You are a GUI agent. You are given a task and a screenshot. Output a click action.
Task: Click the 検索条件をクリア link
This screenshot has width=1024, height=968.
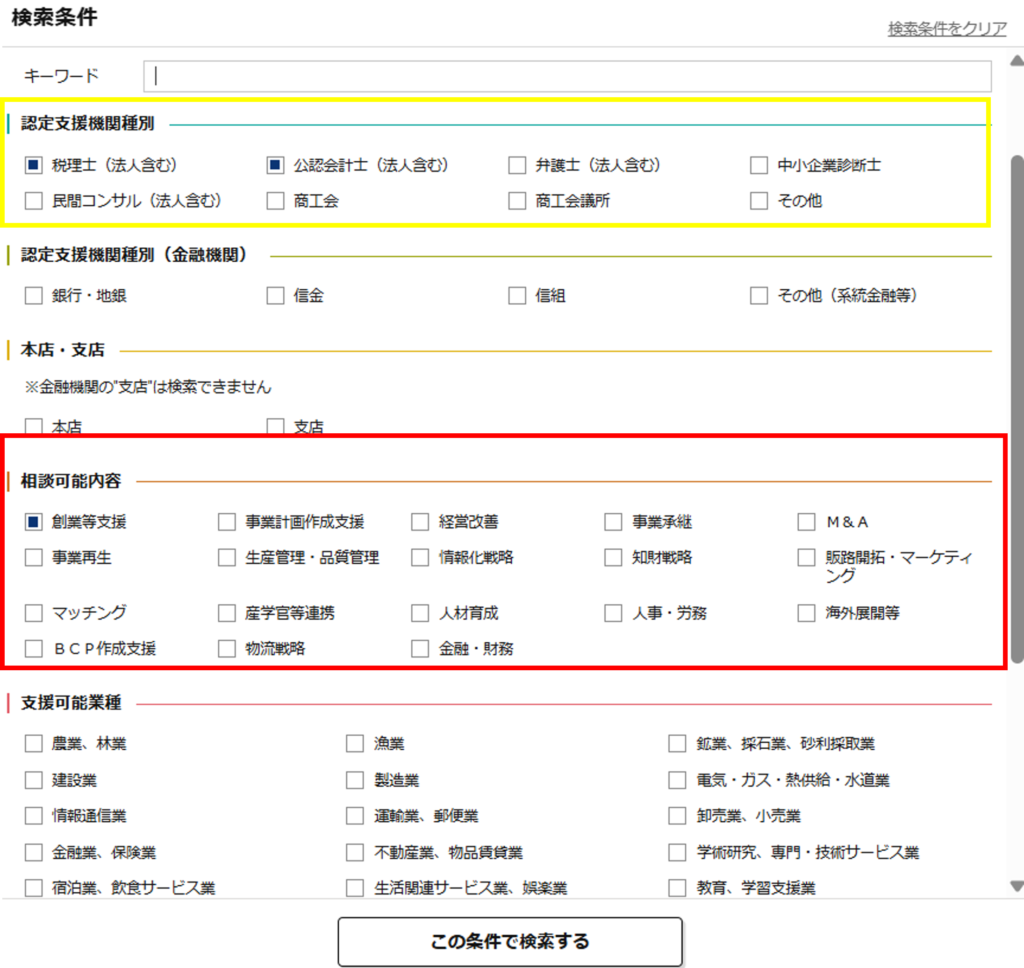pos(946,29)
